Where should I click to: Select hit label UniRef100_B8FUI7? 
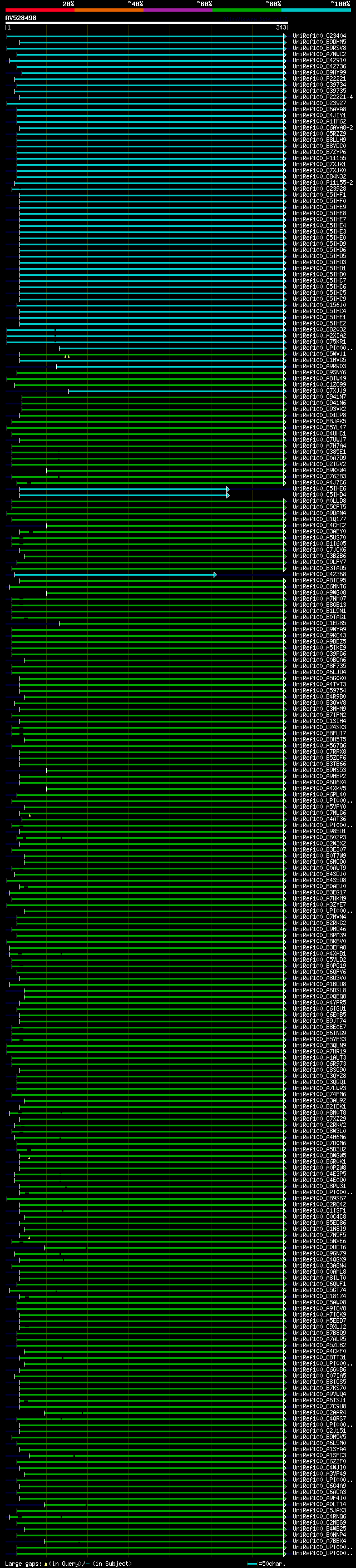click(x=319, y=734)
